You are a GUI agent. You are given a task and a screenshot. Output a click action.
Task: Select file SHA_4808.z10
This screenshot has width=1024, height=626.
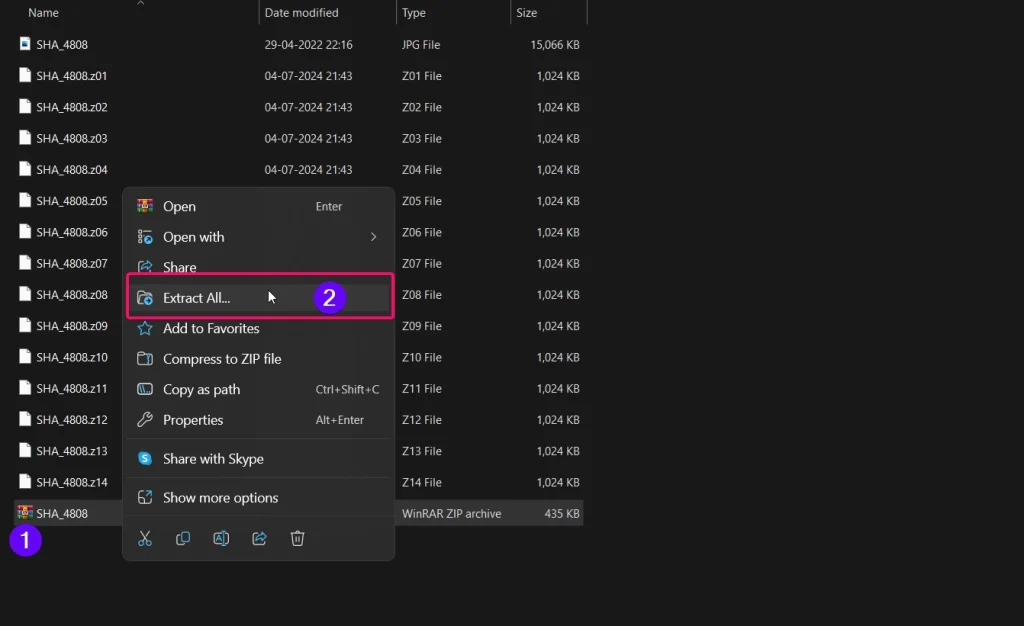point(72,358)
